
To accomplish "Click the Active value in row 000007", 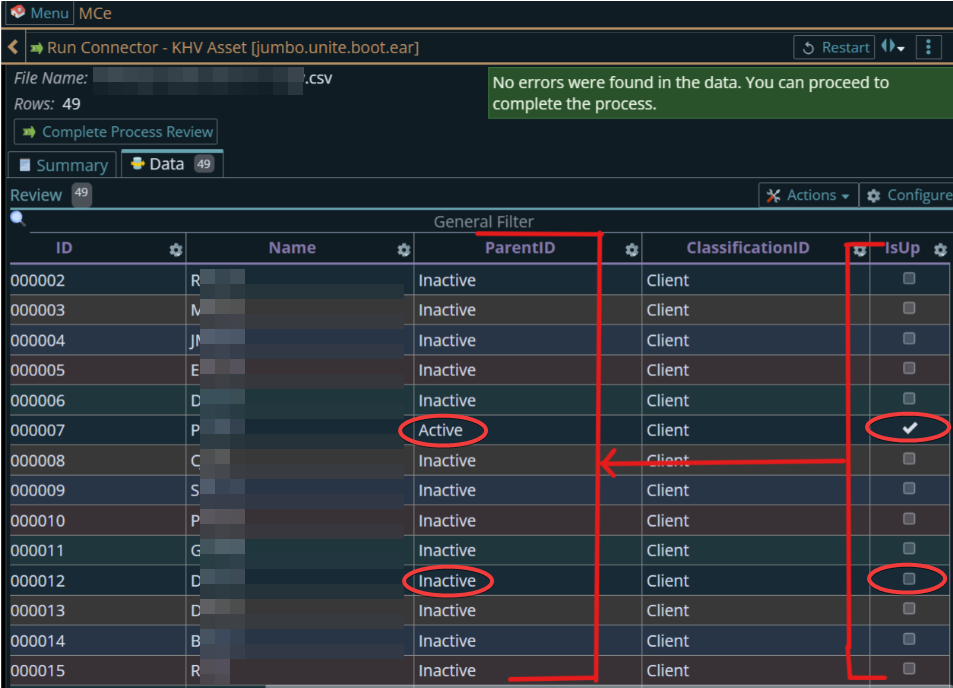I will pos(441,430).
